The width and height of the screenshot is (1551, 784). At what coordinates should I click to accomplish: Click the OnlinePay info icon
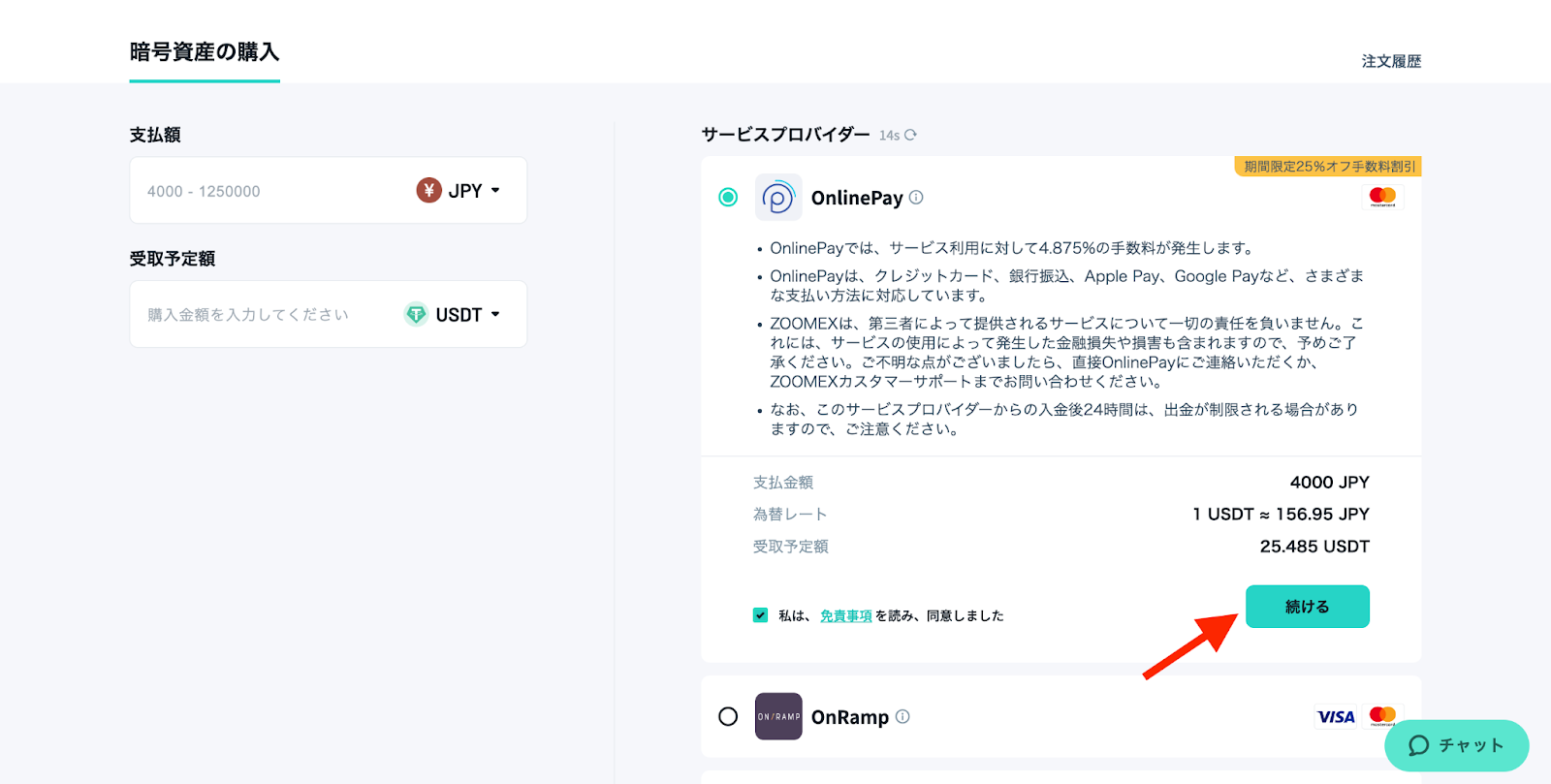tap(916, 197)
